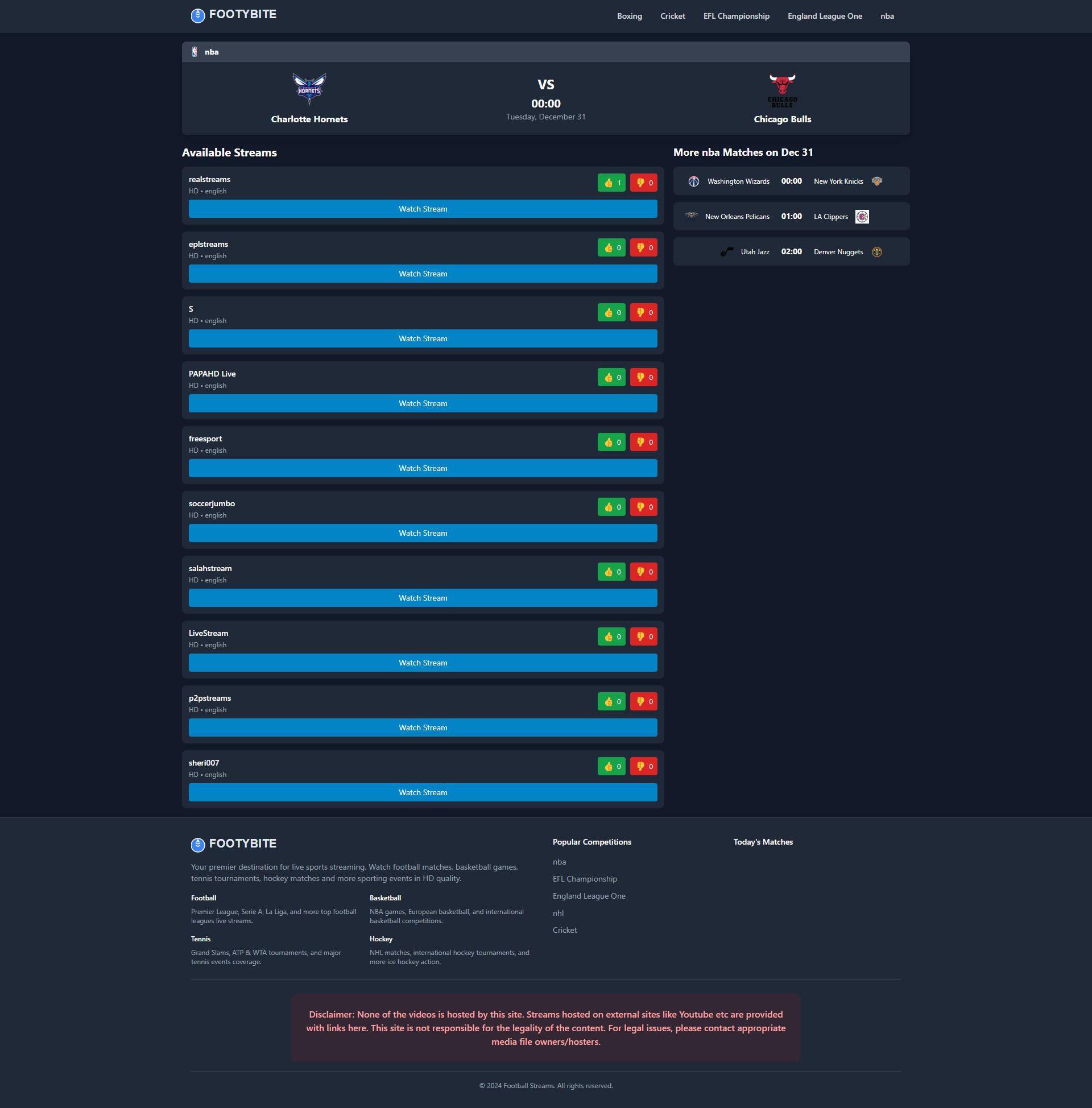Open New Orleans Pelicans vs LA Clippers match
Screen dimensions: 1092x1108
[791, 216]
